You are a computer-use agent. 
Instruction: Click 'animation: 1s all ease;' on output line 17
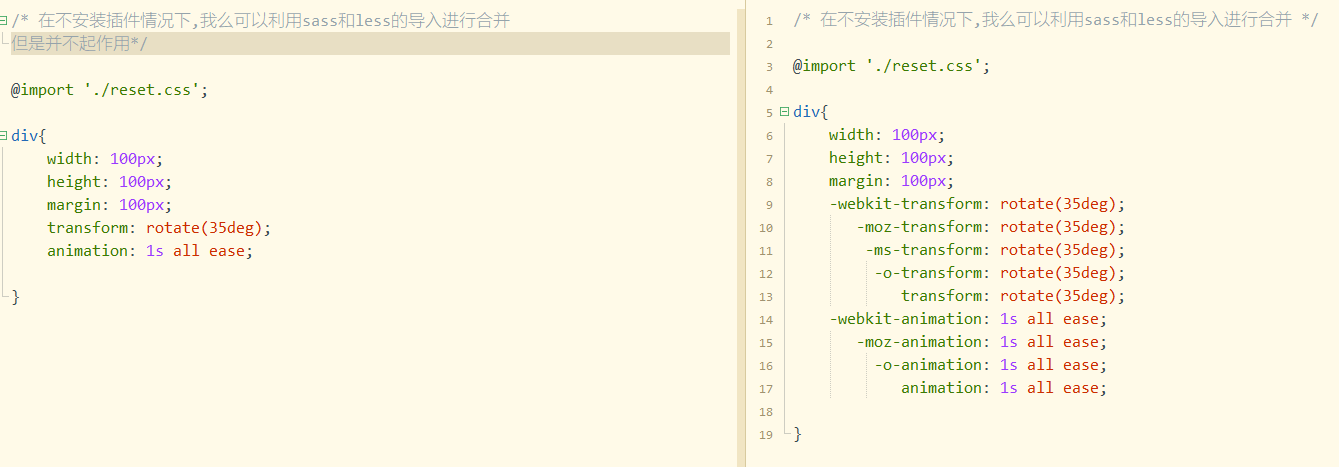1004,388
